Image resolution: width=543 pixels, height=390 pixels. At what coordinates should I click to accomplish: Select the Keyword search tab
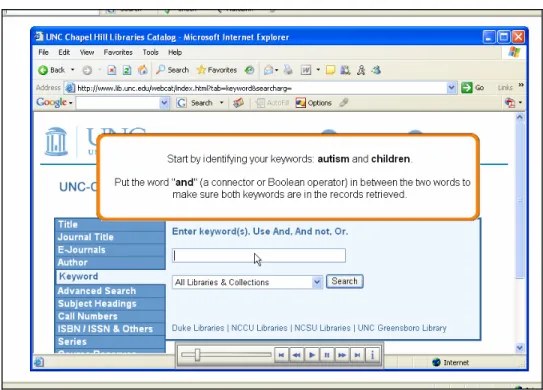[x=110, y=276]
